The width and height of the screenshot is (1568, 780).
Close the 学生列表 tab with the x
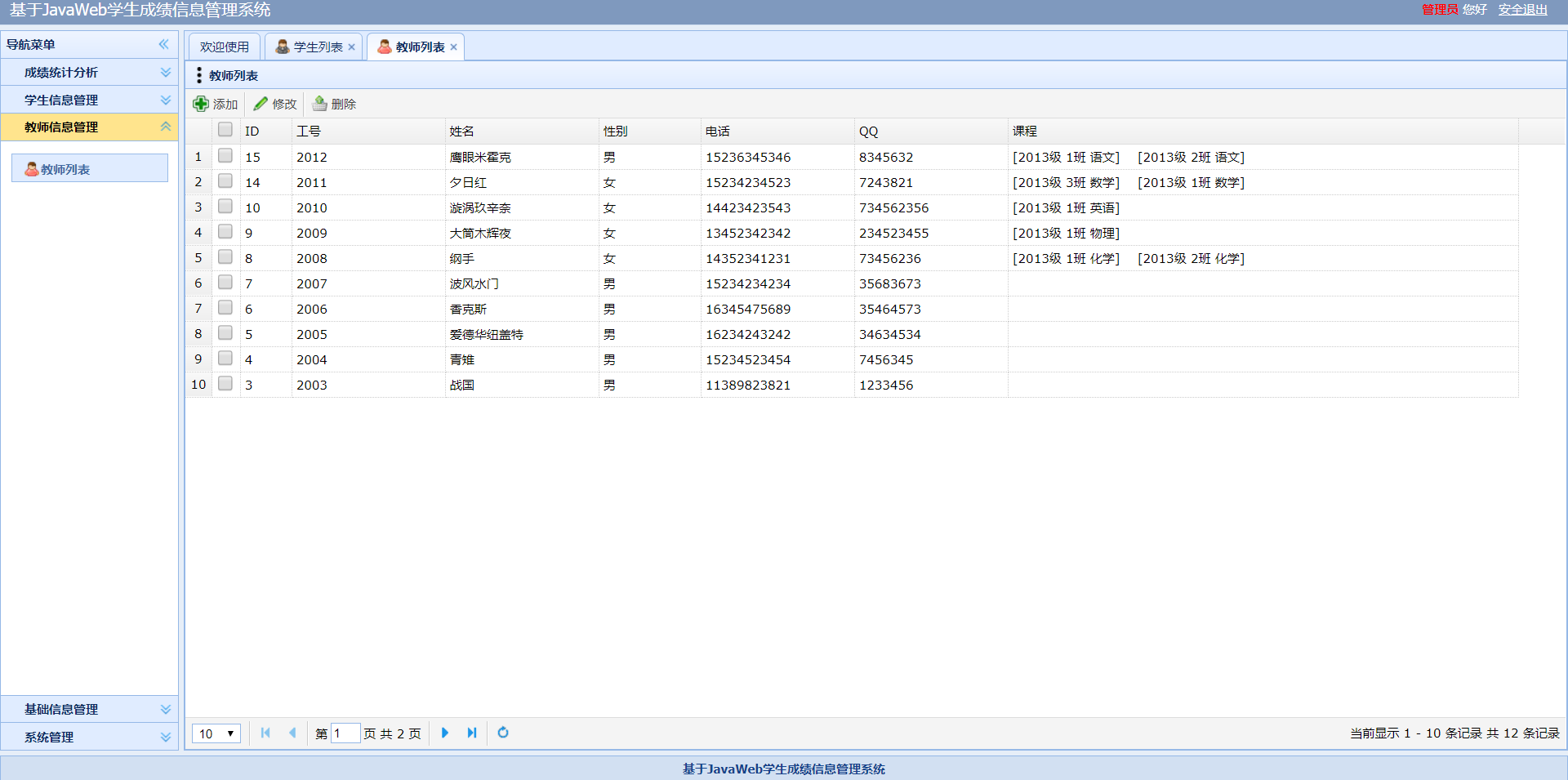[352, 47]
